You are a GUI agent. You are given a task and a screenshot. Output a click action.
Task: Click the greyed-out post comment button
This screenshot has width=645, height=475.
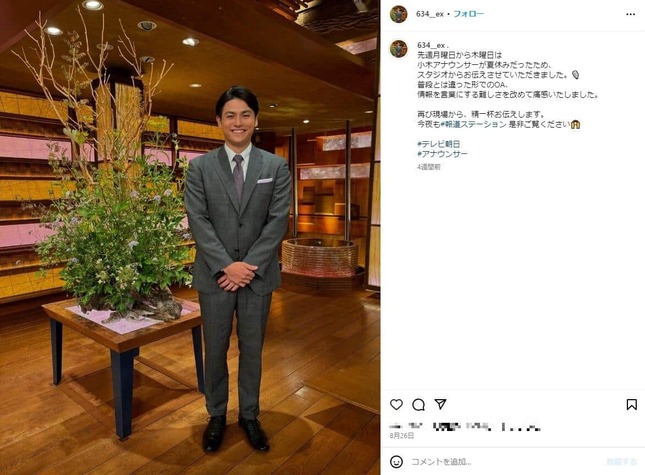click(x=622, y=462)
